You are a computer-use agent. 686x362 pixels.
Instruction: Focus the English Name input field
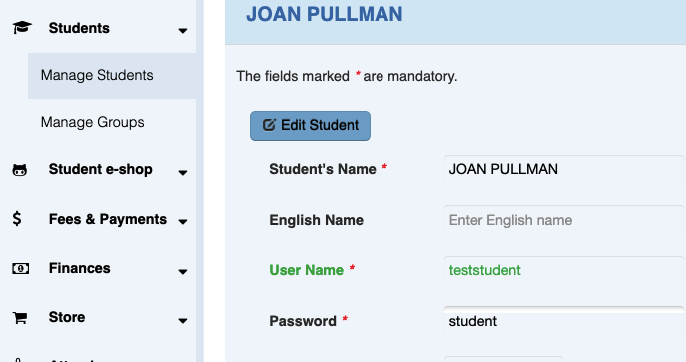[564, 220]
